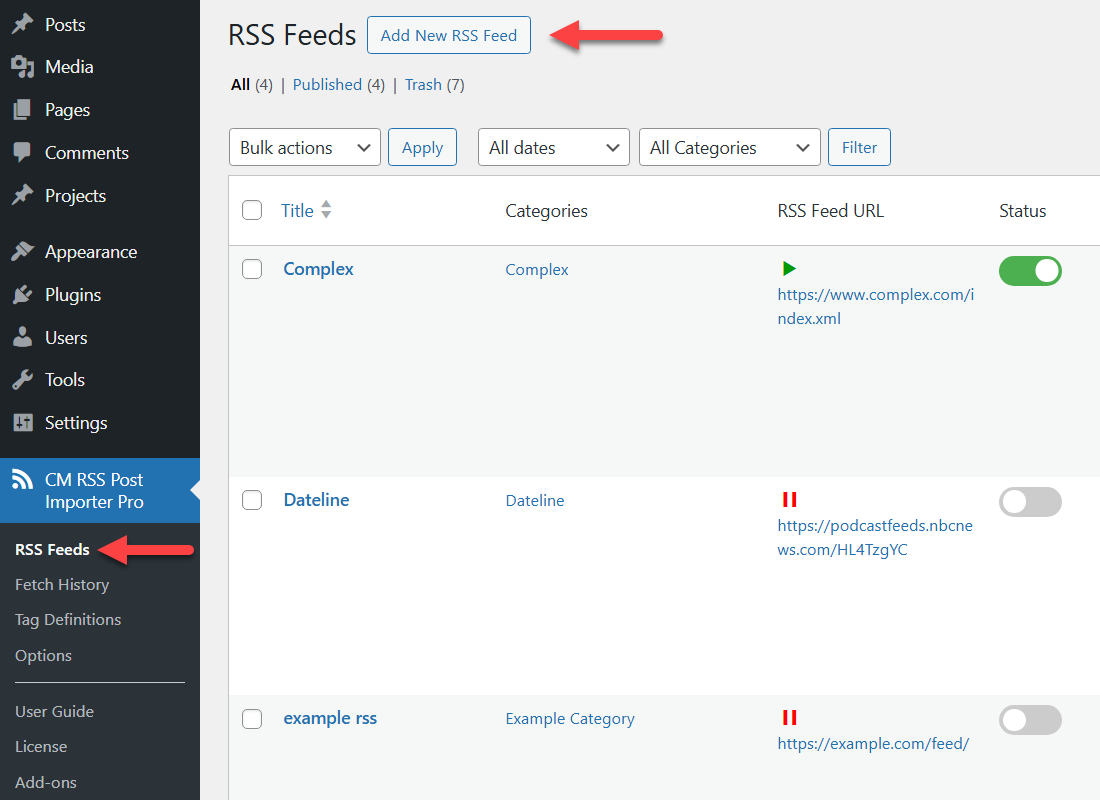The height and width of the screenshot is (800, 1100).
Task: Open the Fetch History submenu item
Action: (x=62, y=585)
